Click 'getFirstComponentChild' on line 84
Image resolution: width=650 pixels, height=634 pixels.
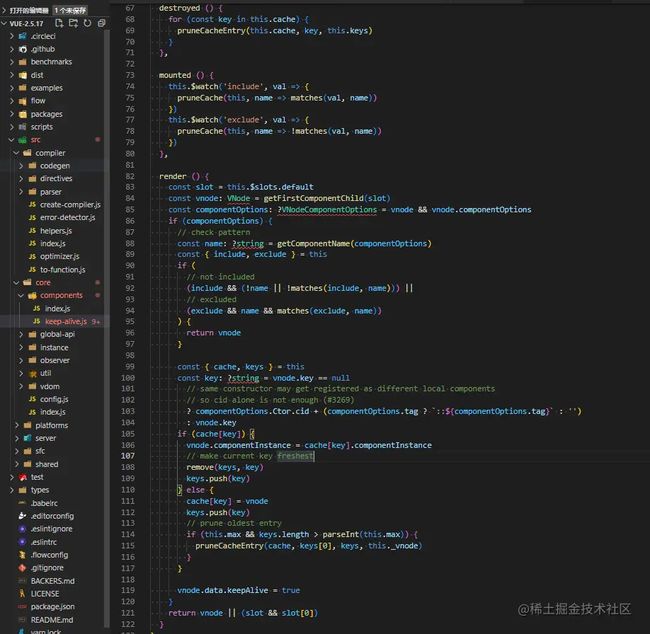[313, 199]
